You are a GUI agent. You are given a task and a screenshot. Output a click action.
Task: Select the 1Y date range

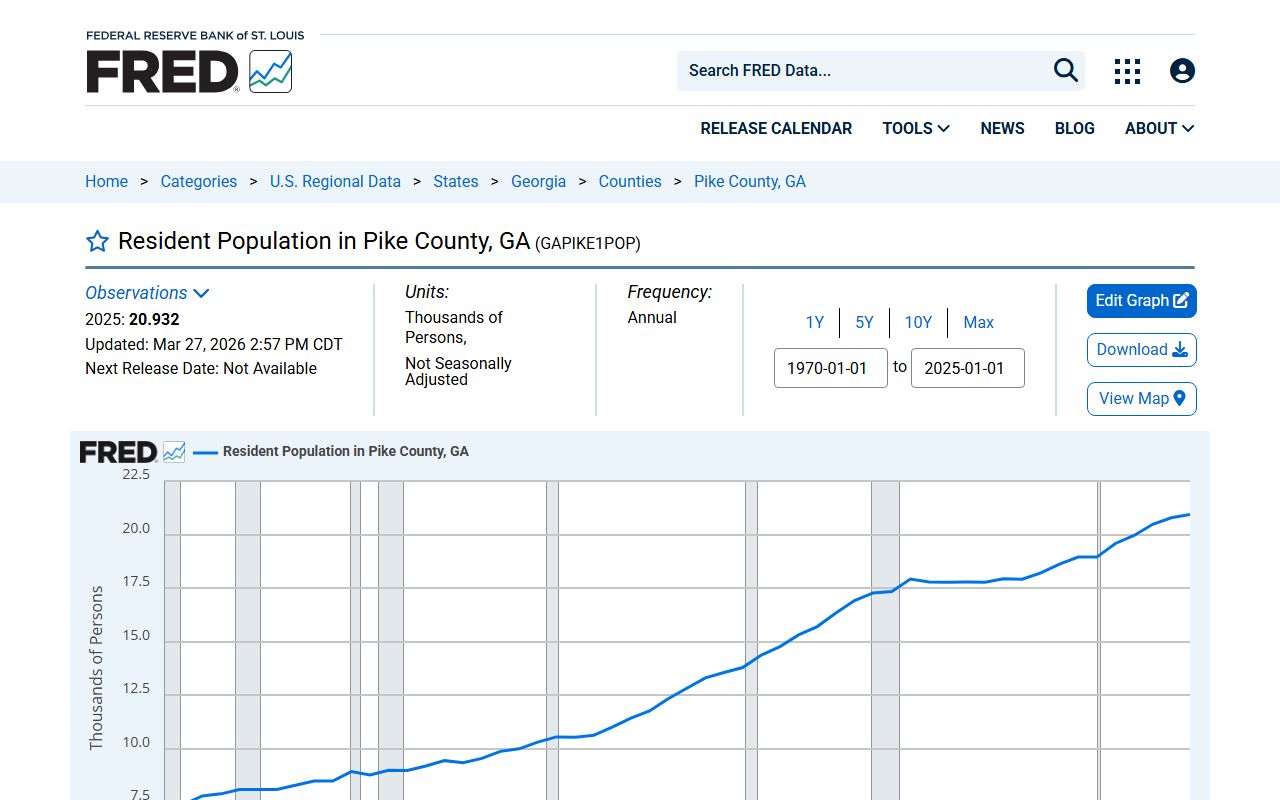pyautogui.click(x=815, y=322)
